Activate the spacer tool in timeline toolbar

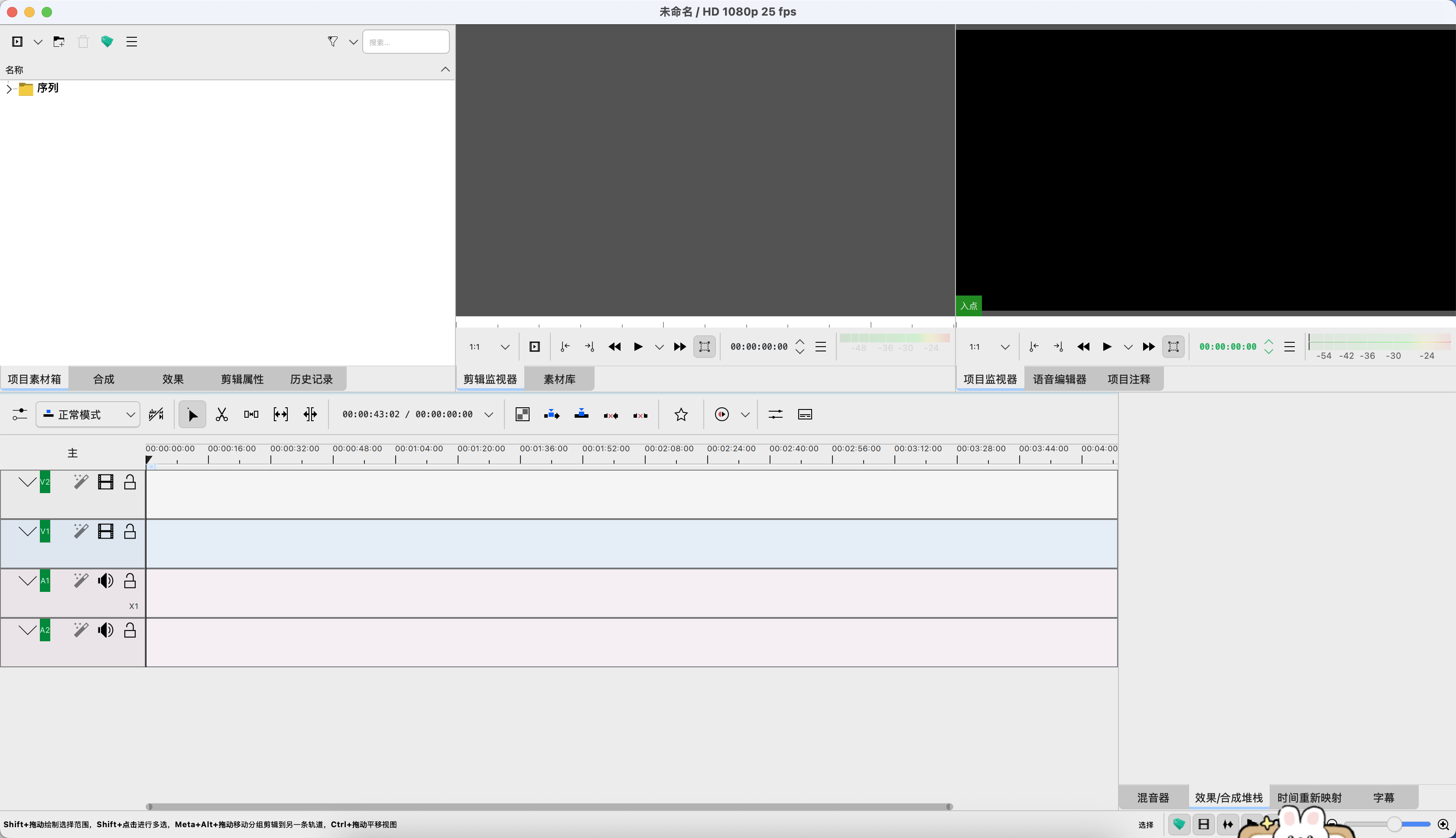point(251,414)
